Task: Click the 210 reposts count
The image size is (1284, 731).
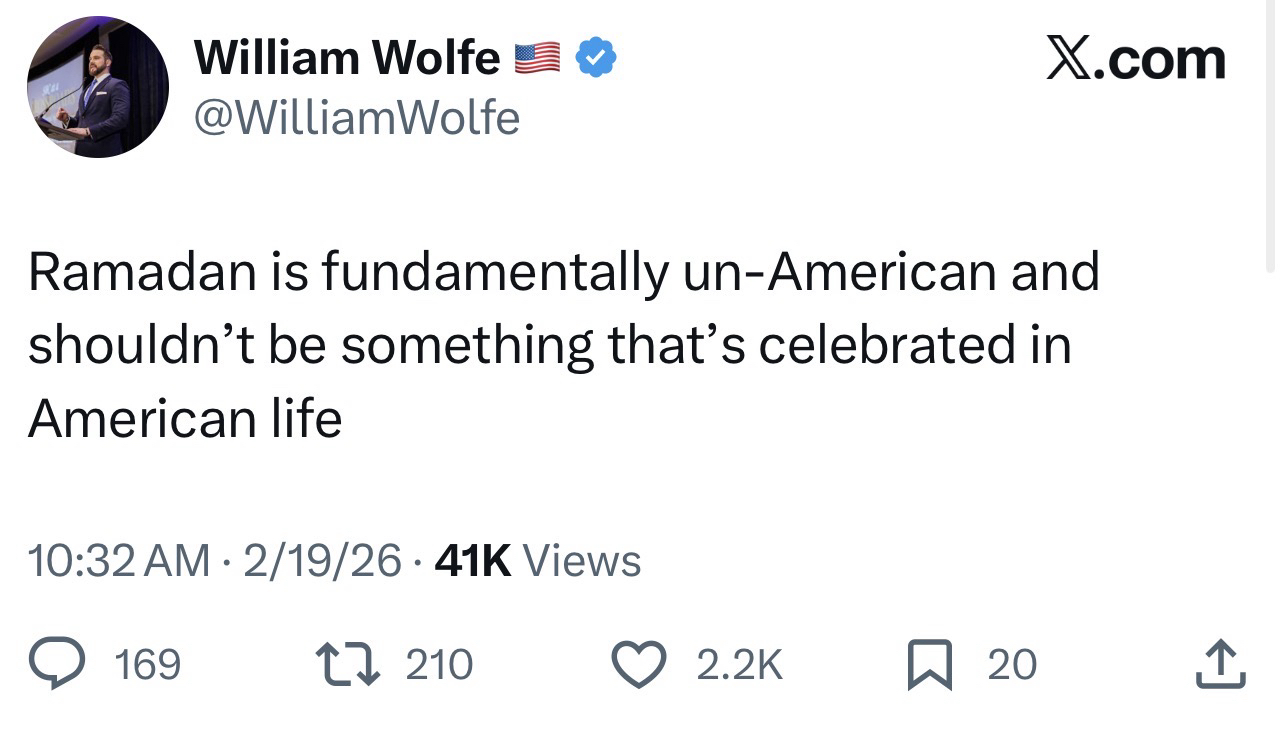Action: (x=439, y=665)
